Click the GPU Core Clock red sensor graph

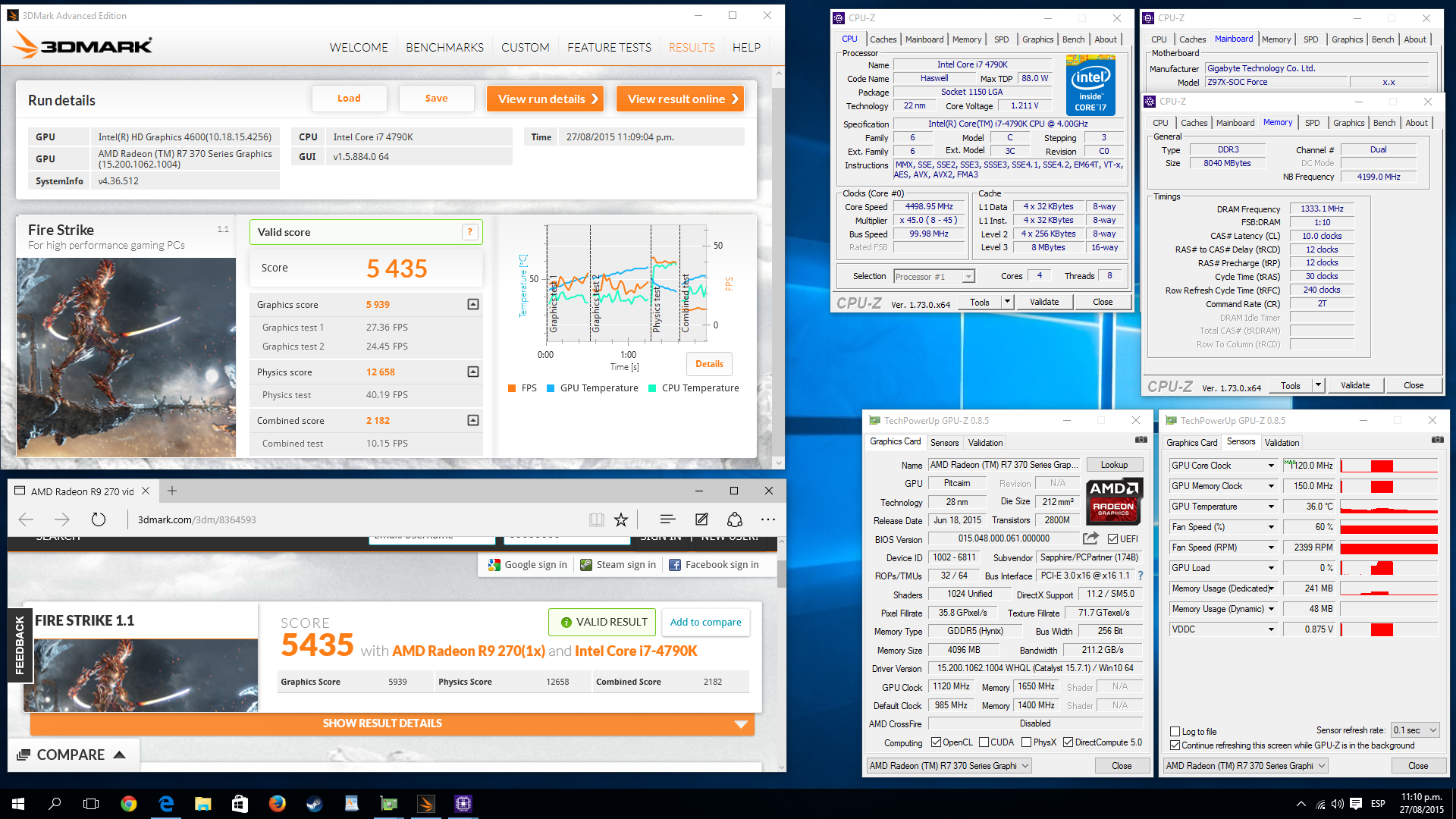(x=1389, y=466)
